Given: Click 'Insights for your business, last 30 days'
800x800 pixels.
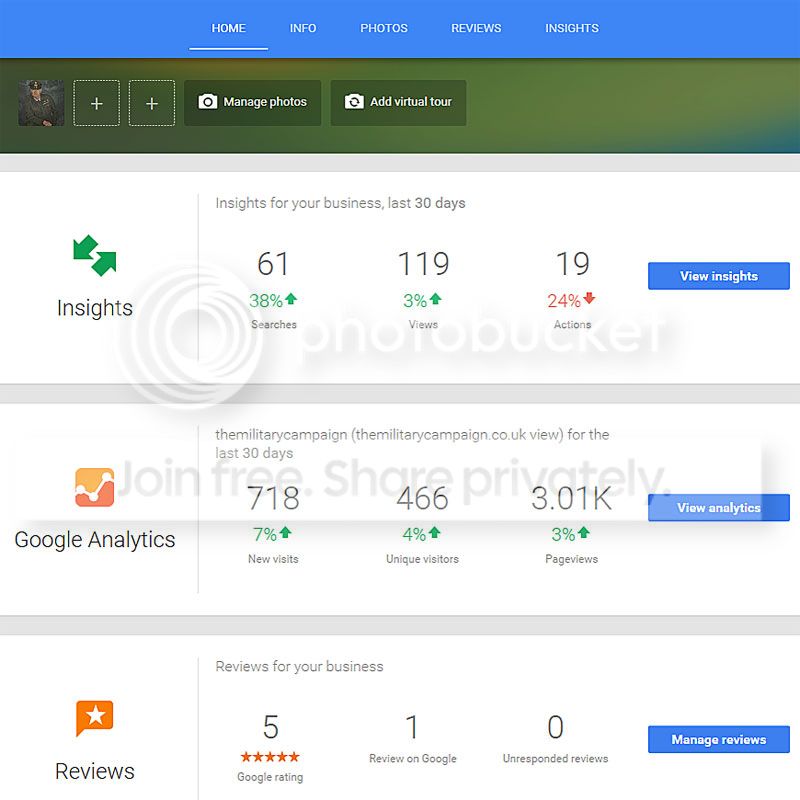Looking at the screenshot, I should (x=340, y=203).
